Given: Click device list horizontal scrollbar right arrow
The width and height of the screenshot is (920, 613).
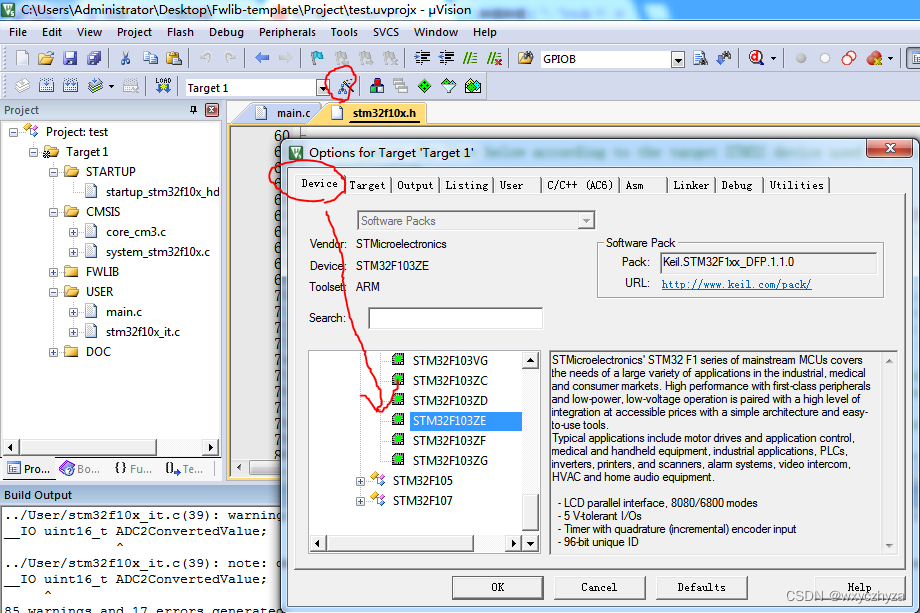Looking at the screenshot, I should click(513, 543).
